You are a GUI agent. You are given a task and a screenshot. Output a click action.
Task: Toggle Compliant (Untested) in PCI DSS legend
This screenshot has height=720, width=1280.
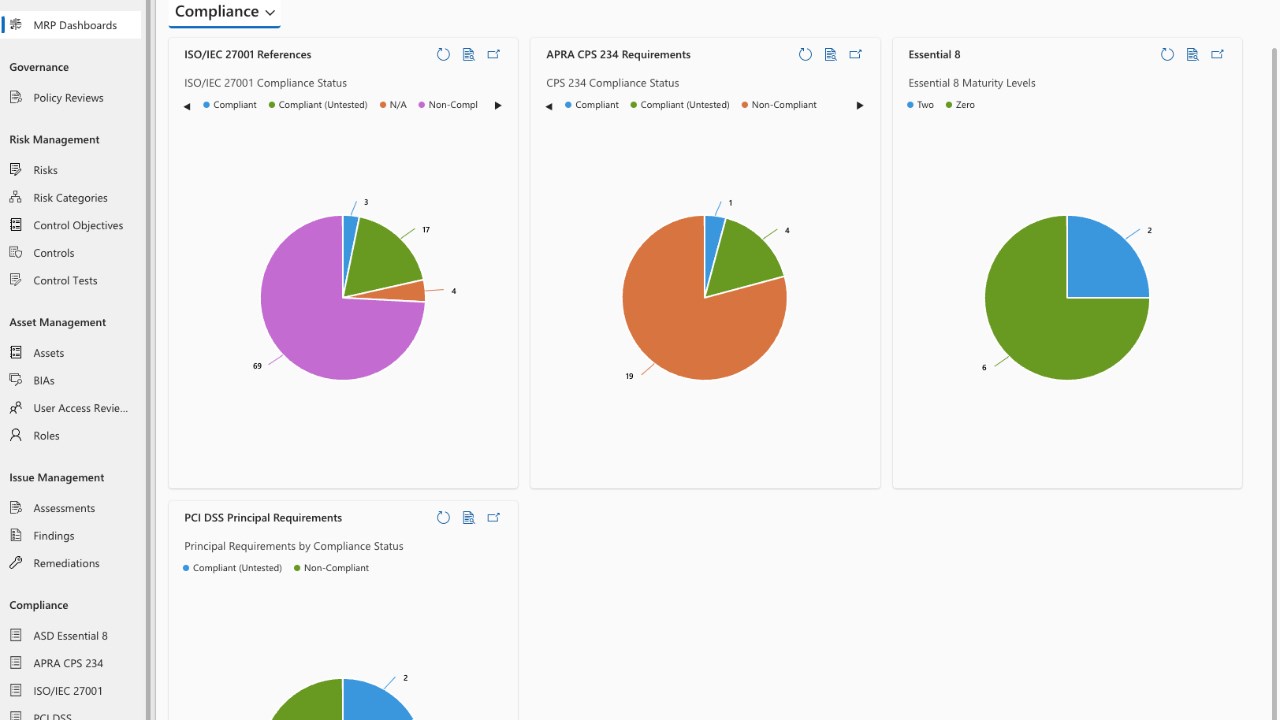click(233, 568)
